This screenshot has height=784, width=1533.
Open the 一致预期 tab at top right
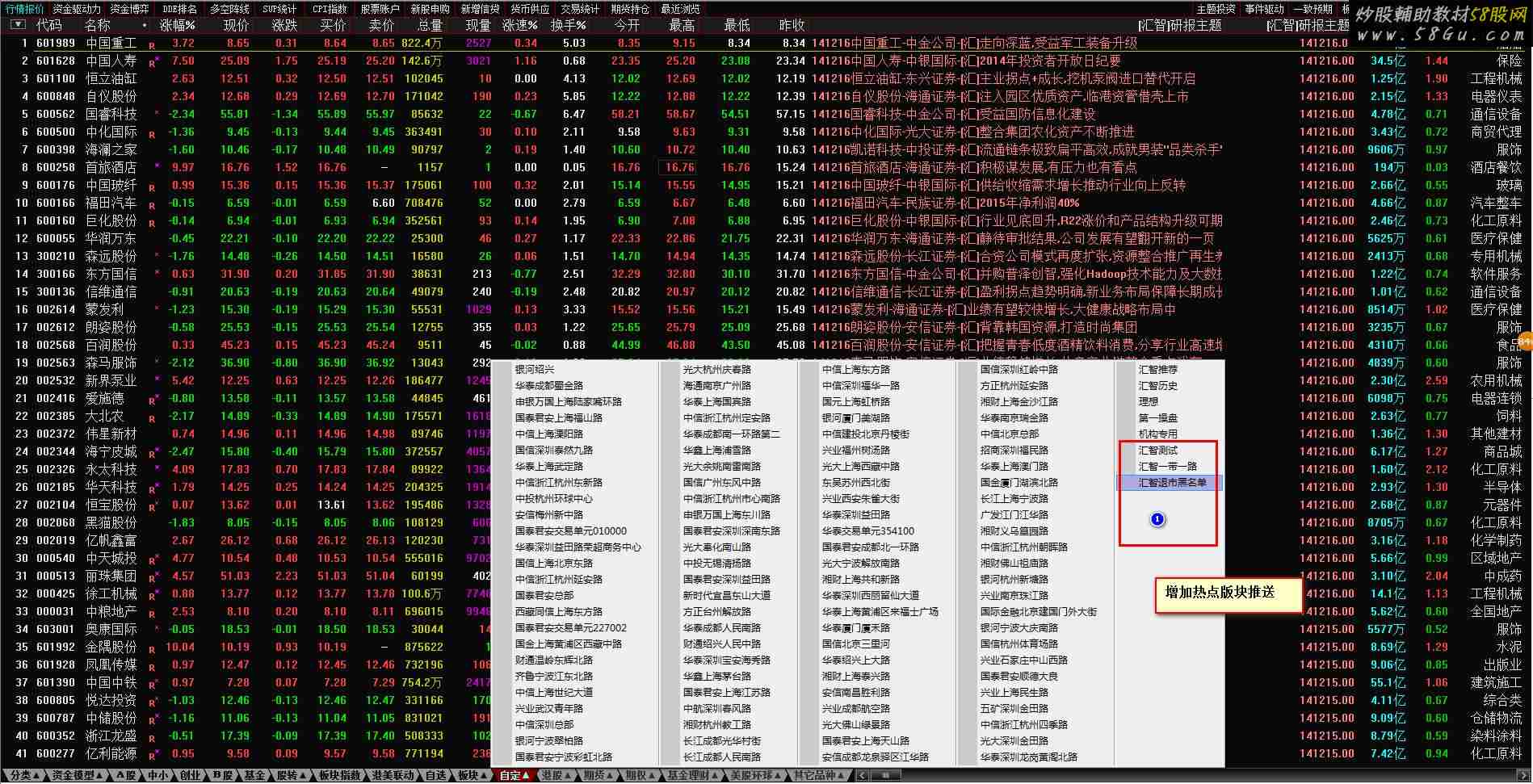(x=1312, y=9)
